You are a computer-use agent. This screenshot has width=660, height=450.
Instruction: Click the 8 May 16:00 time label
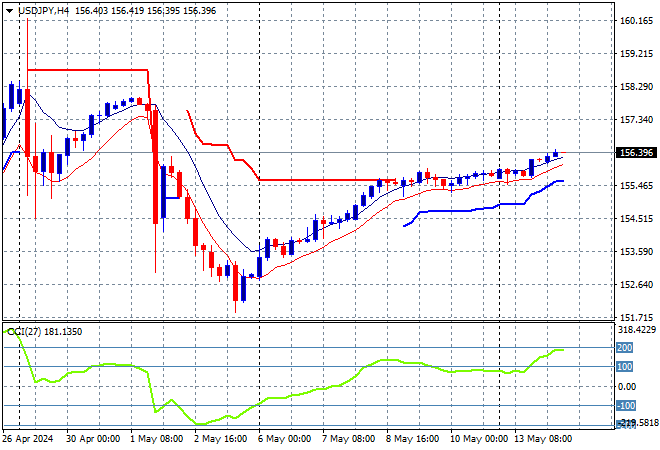point(412,439)
